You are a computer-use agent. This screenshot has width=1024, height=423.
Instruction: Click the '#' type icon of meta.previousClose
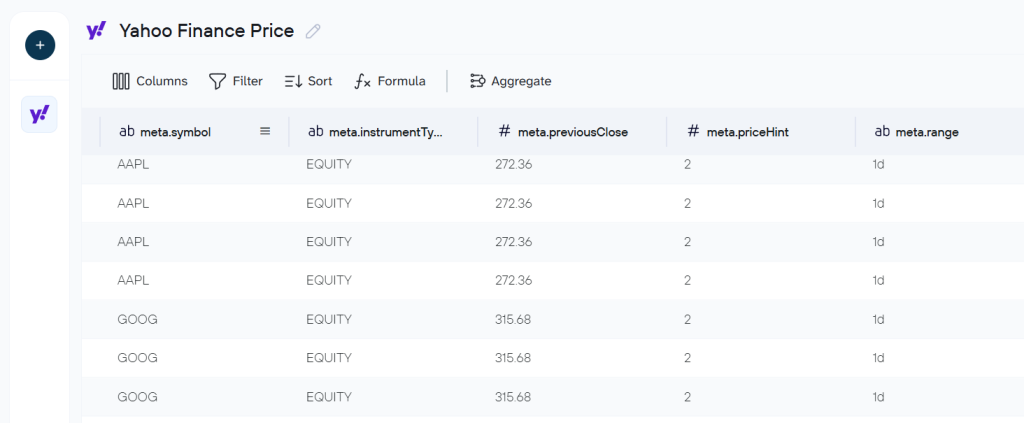point(504,131)
